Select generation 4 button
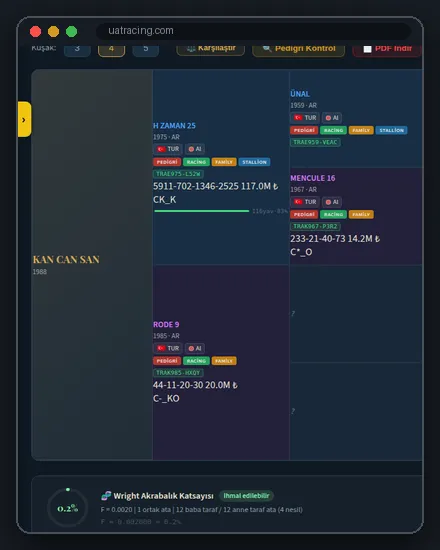The width and height of the screenshot is (440, 550). coord(111,48)
